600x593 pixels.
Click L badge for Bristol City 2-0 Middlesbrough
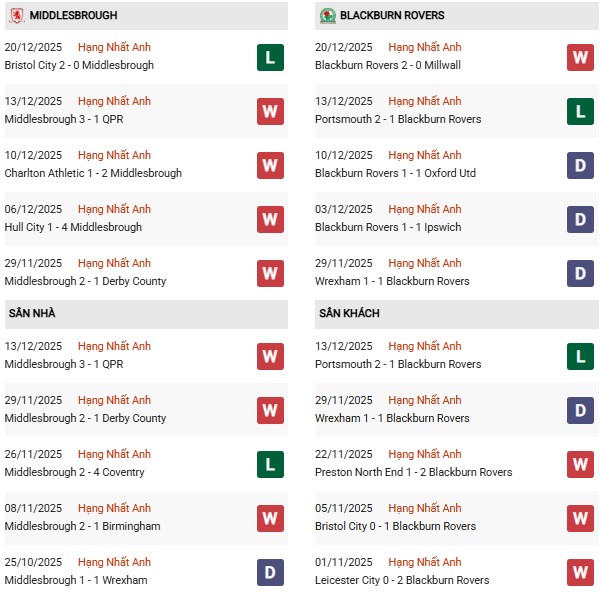270,57
